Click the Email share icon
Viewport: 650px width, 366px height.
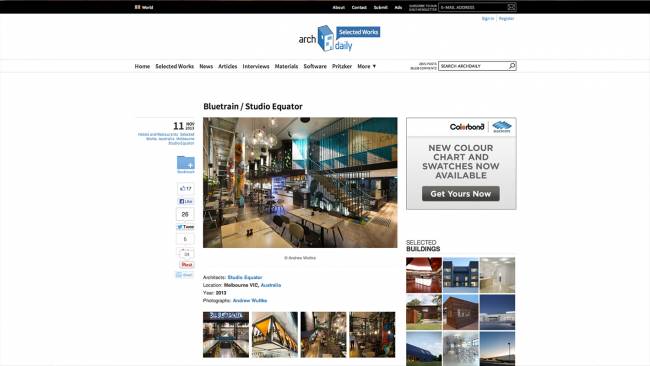[184, 275]
